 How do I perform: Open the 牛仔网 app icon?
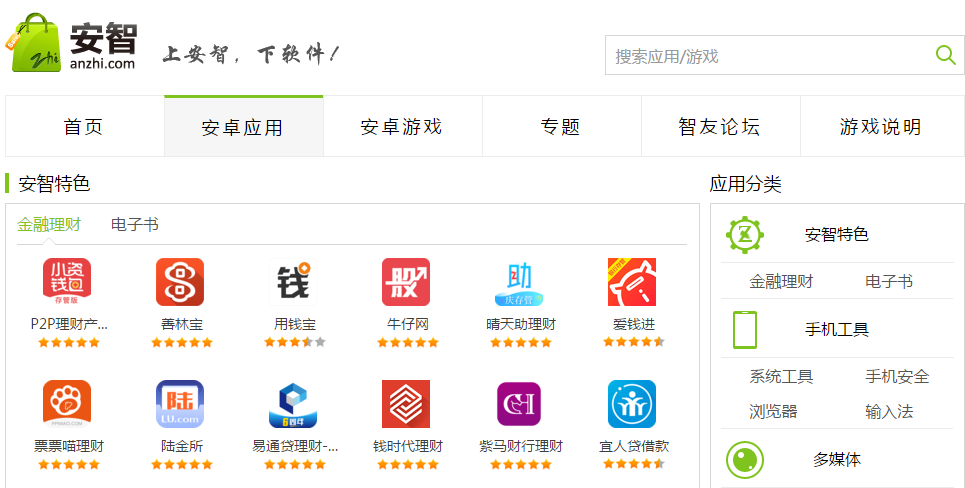tap(406, 282)
